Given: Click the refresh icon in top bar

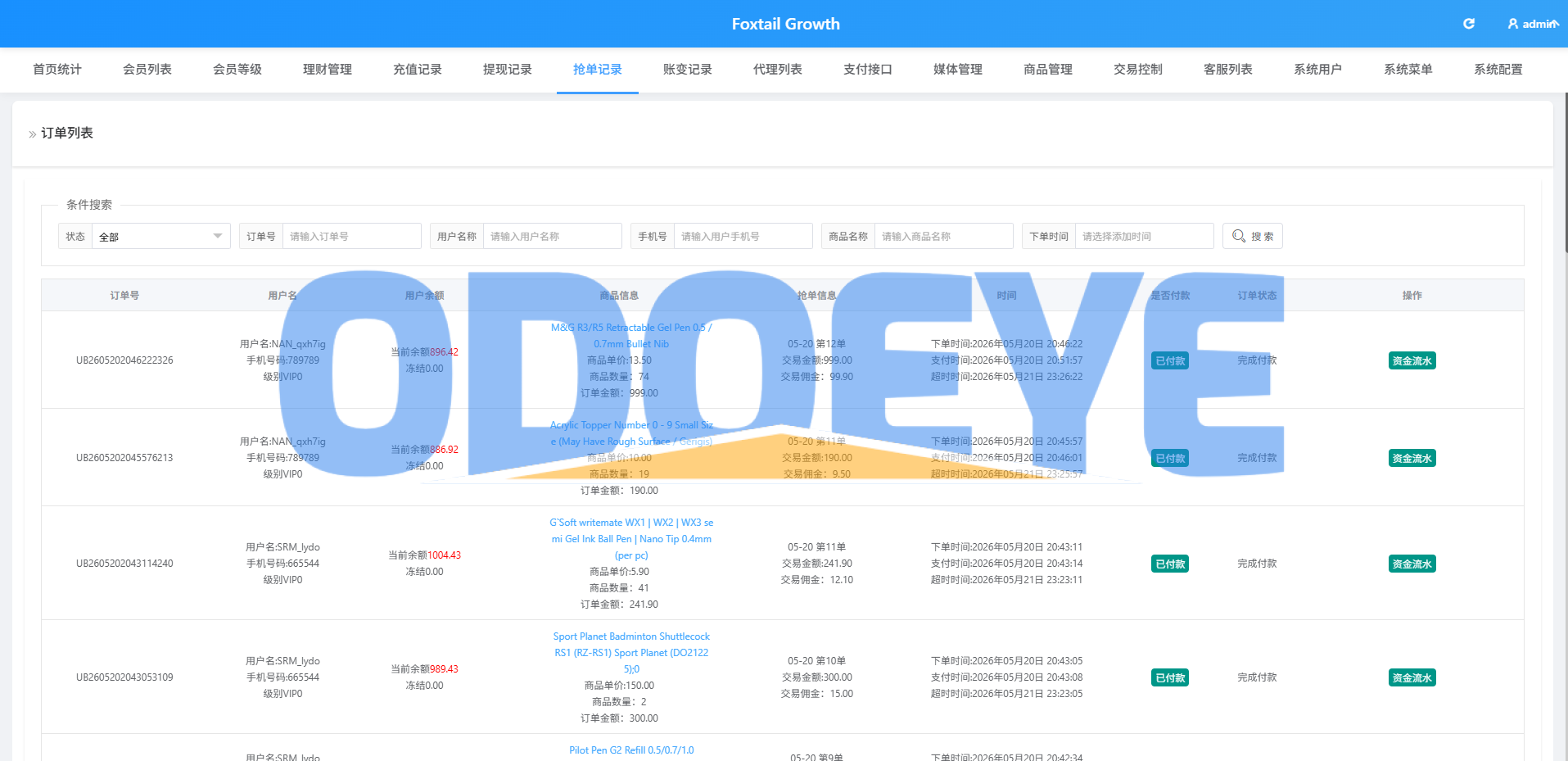Looking at the screenshot, I should click(x=1469, y=24).
